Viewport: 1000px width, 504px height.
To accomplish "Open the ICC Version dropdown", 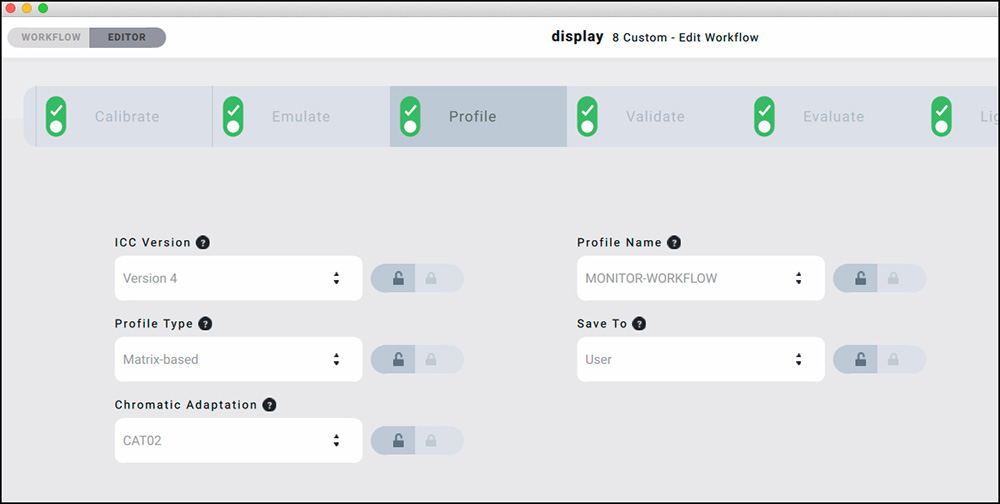I will coord(239,278).
